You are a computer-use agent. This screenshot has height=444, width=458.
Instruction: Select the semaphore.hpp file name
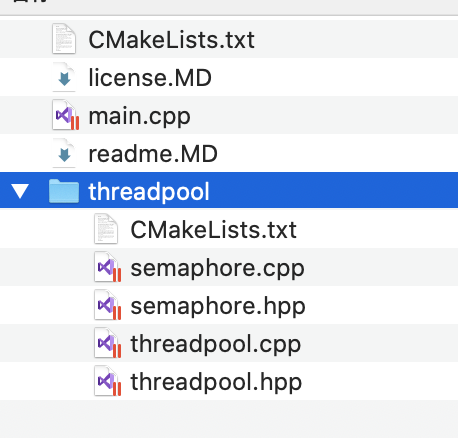pos(218,306)
